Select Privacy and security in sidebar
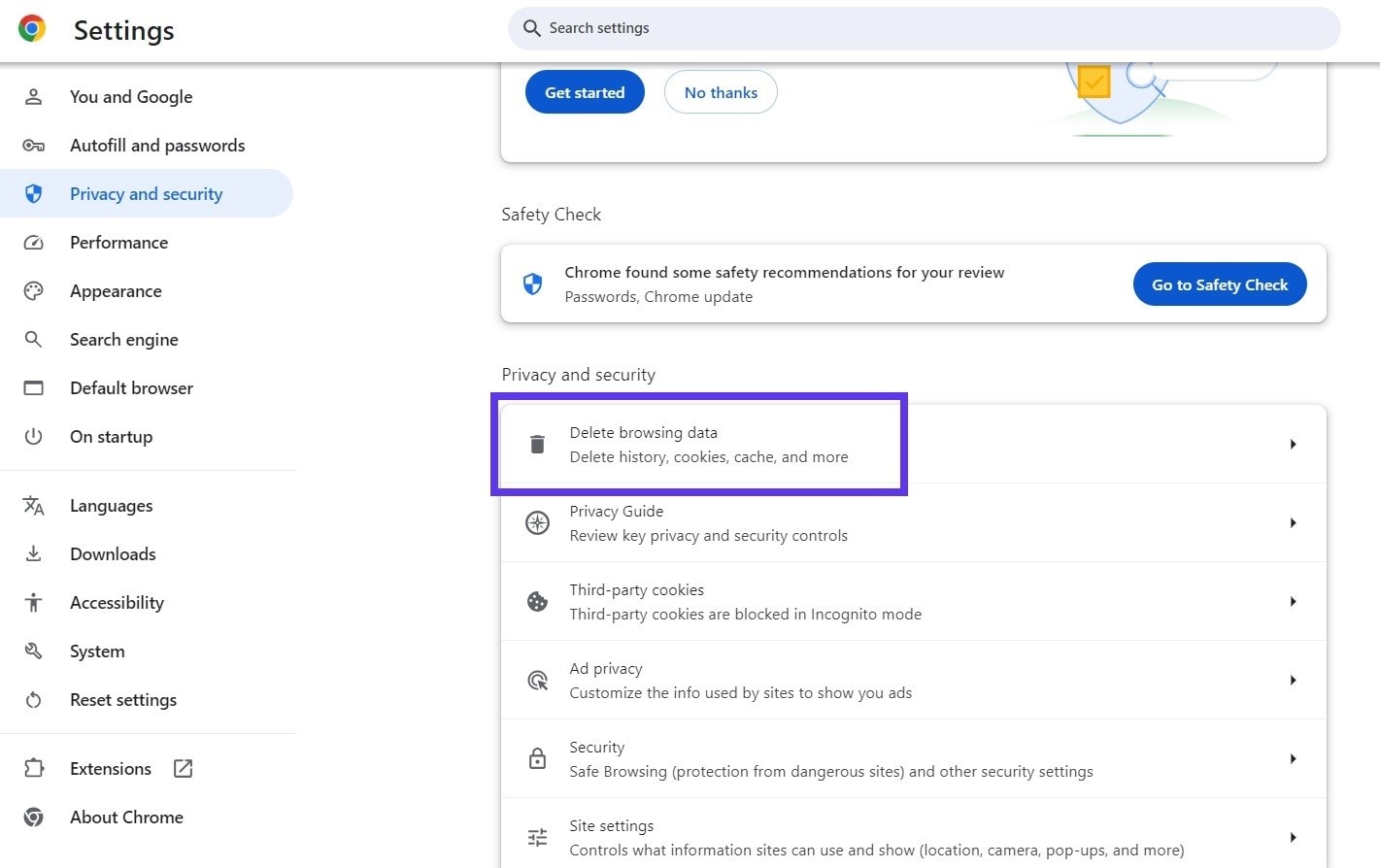Screen dimensions: 1380x868 click(146, 193)
